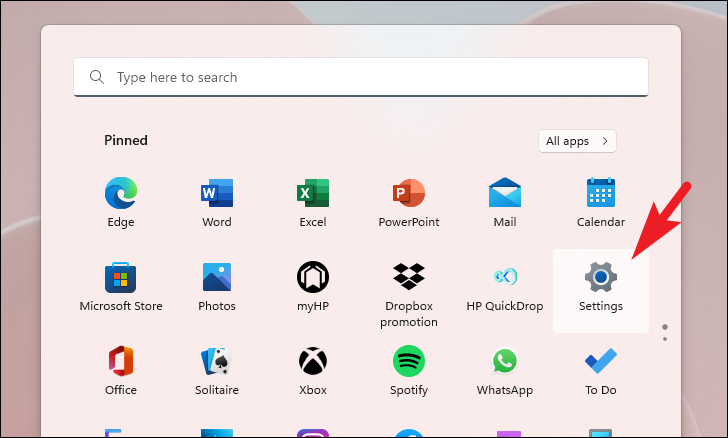The image size is (728, 438).
Task: Expand the All apps list
Action: (577, 141)
